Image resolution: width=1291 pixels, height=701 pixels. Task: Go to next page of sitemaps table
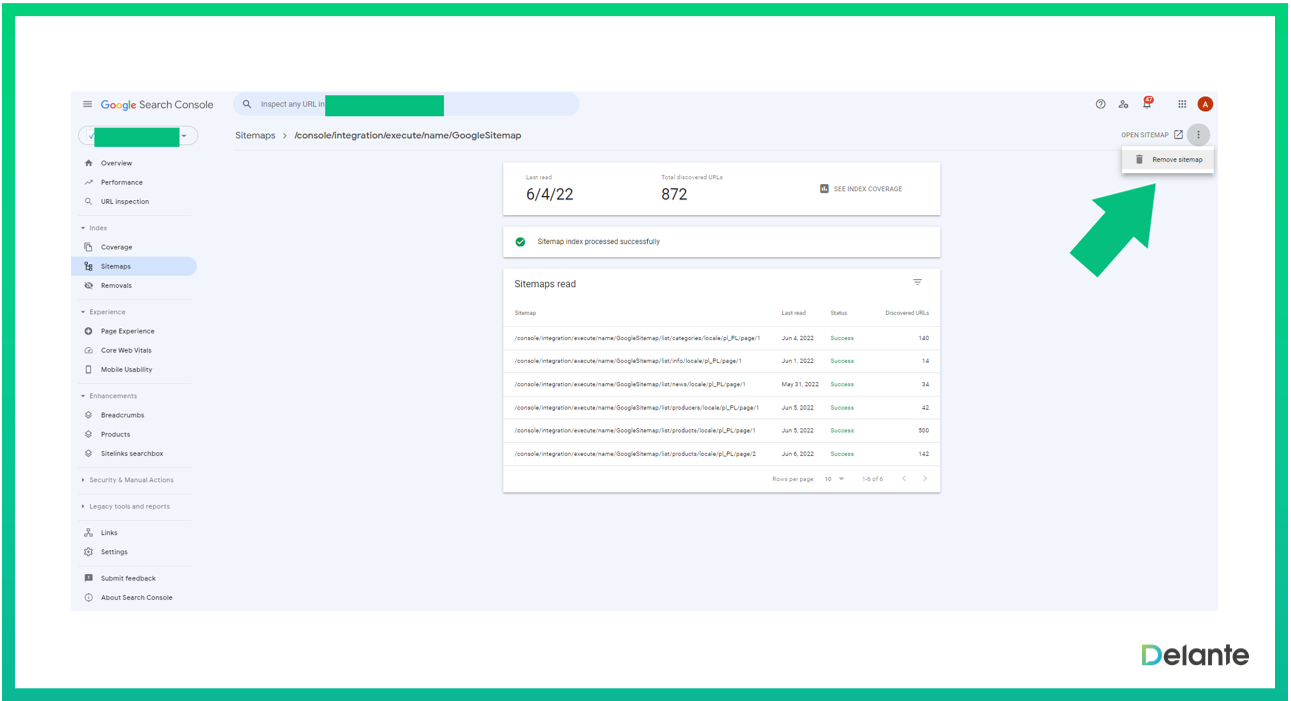tap(925, 479)
